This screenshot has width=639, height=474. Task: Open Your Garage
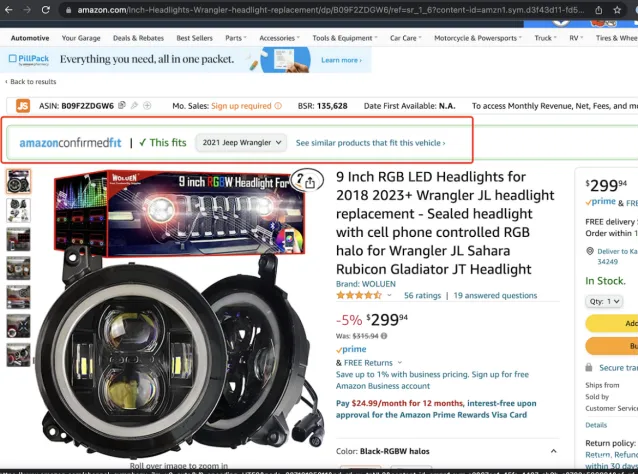(x=81, y=38)
